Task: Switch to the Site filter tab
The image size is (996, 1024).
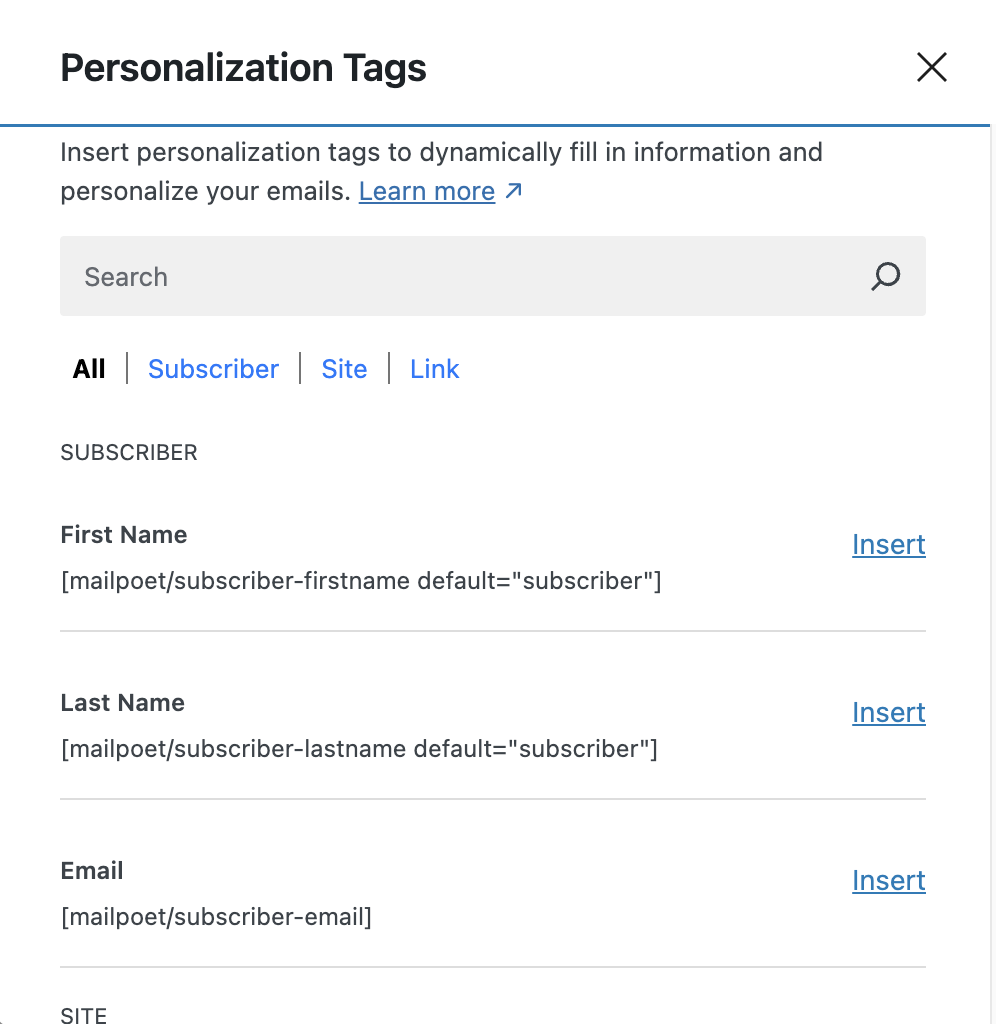Action: tap(344, 369)
